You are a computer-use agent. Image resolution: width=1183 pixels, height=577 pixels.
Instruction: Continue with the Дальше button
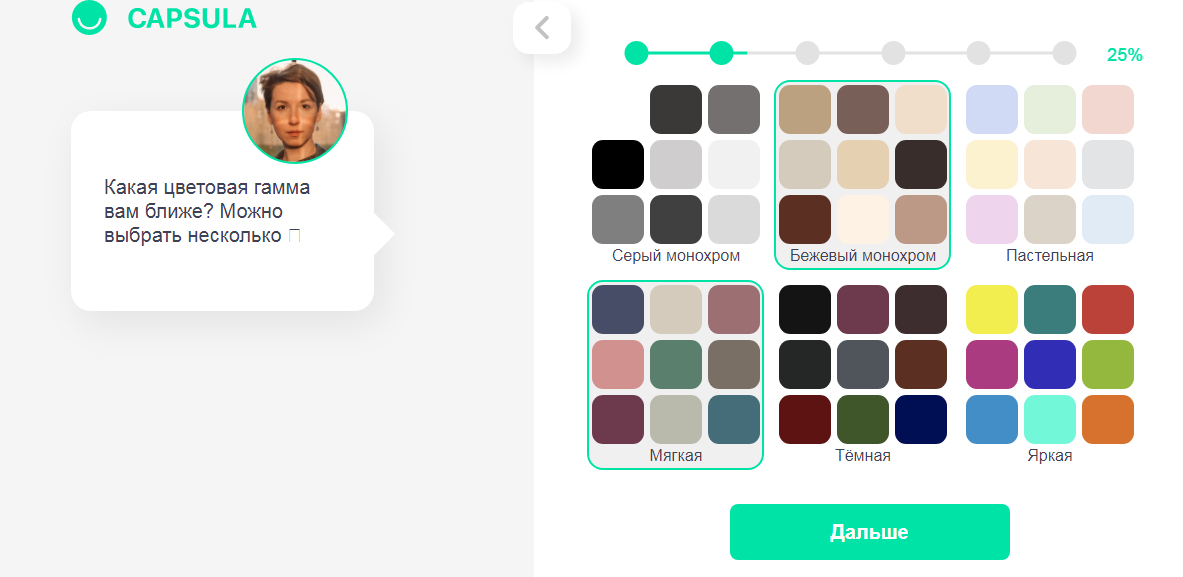point(869,532)
